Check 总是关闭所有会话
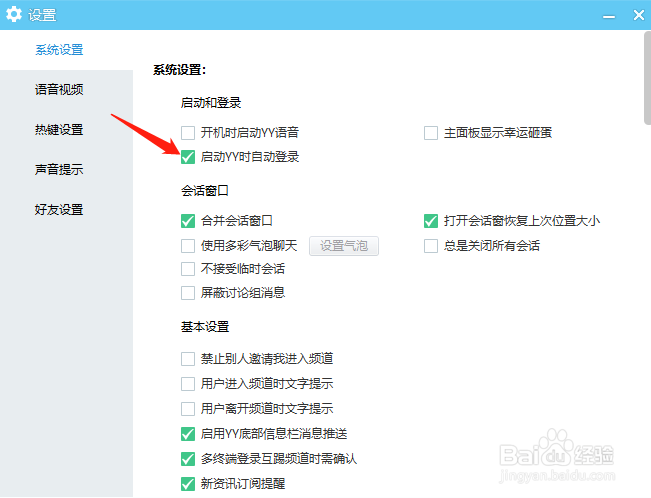 (431, 246)
